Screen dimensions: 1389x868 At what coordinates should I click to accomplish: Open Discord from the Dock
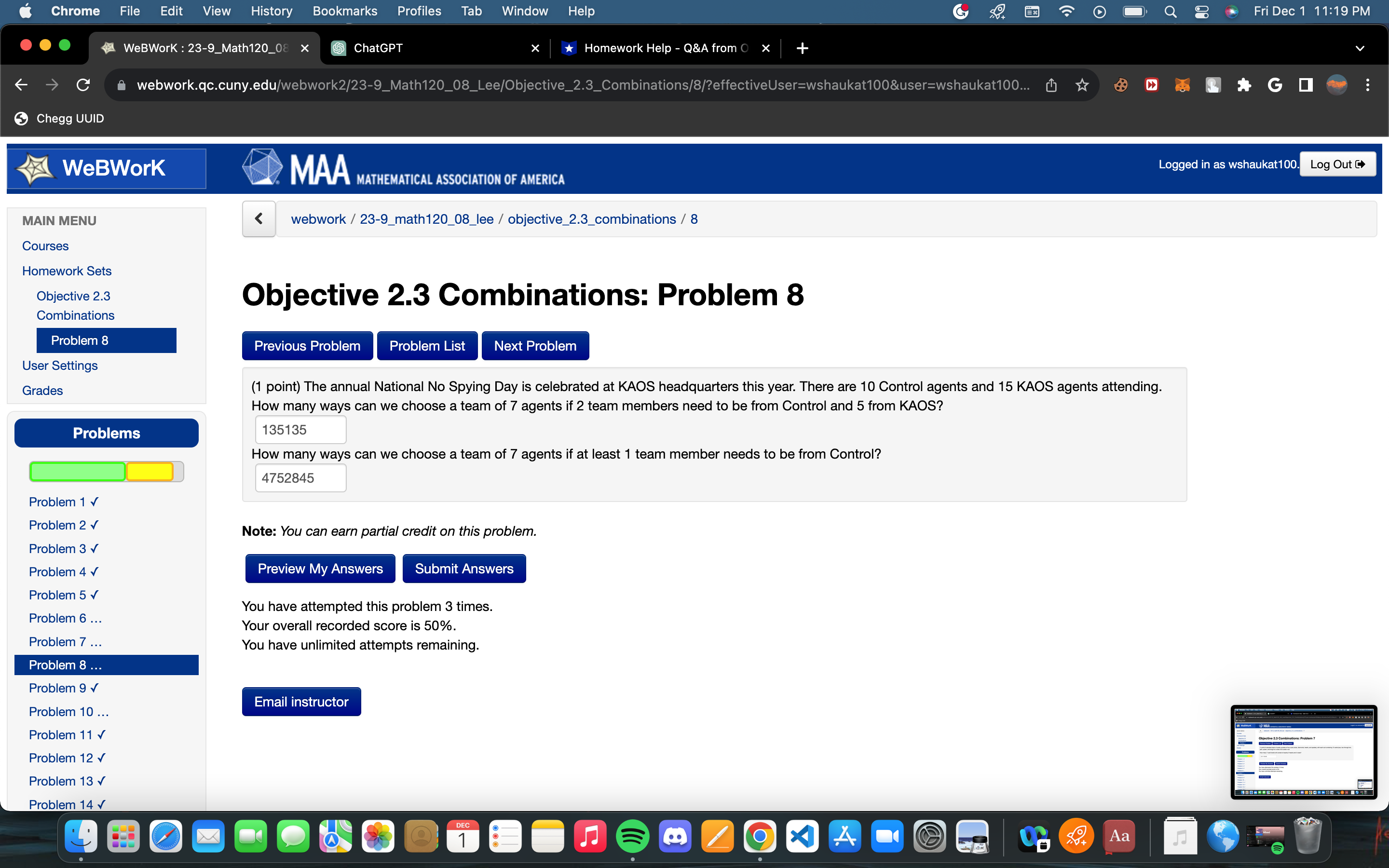click(x=675, y=836)
